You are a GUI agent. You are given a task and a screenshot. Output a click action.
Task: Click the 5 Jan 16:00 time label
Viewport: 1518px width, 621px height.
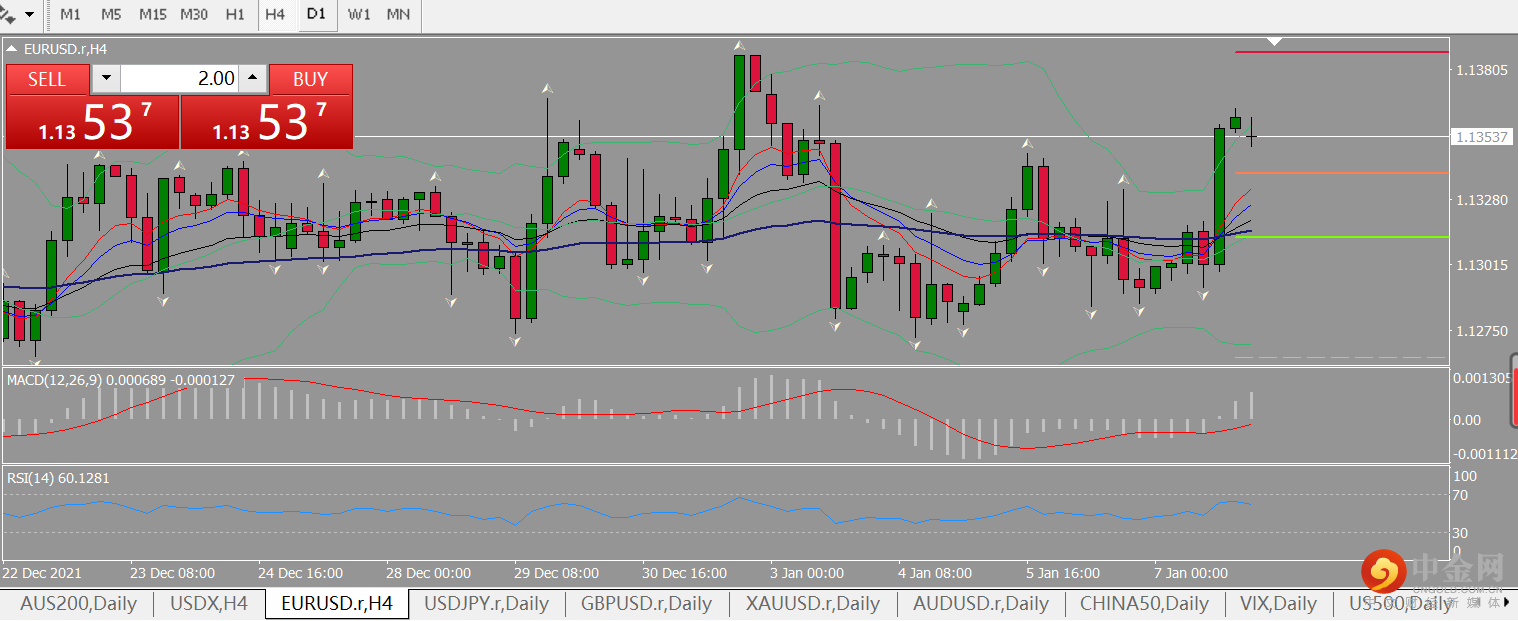[x=1063, y=573]
